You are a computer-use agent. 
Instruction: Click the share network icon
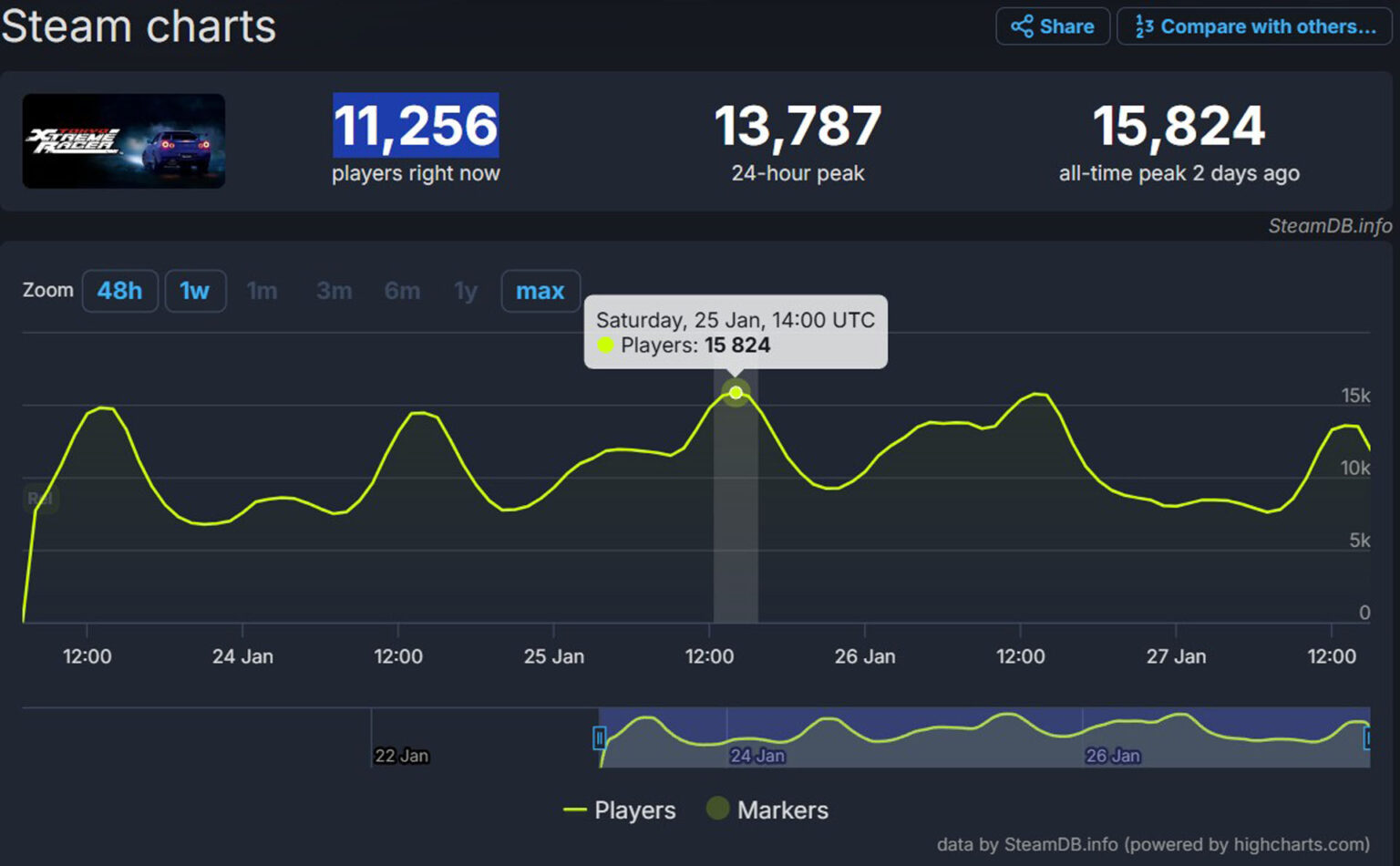[x=1022, y=26]
